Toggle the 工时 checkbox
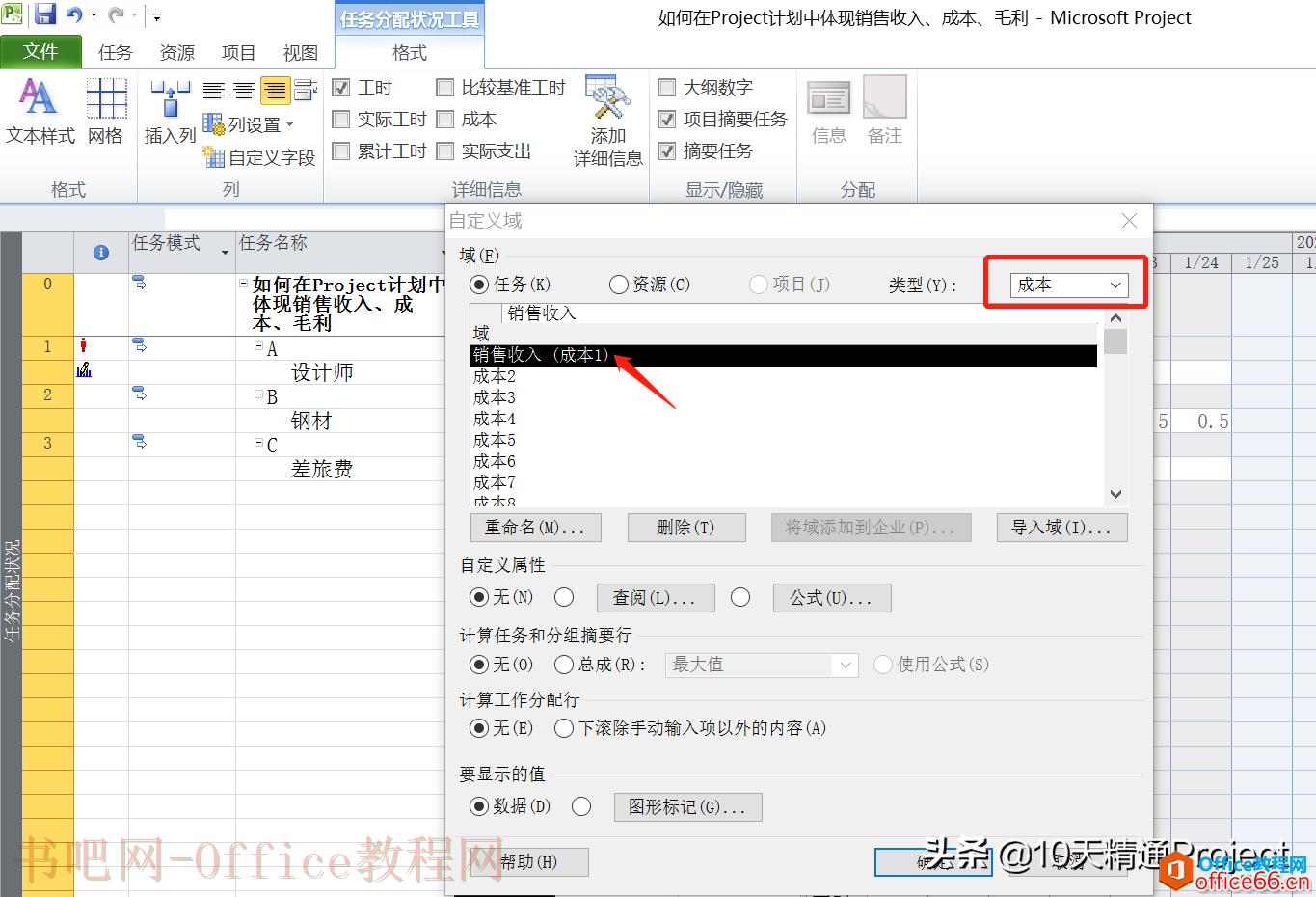The width and height of the screenshot is (1316, 897). [340, 88]
